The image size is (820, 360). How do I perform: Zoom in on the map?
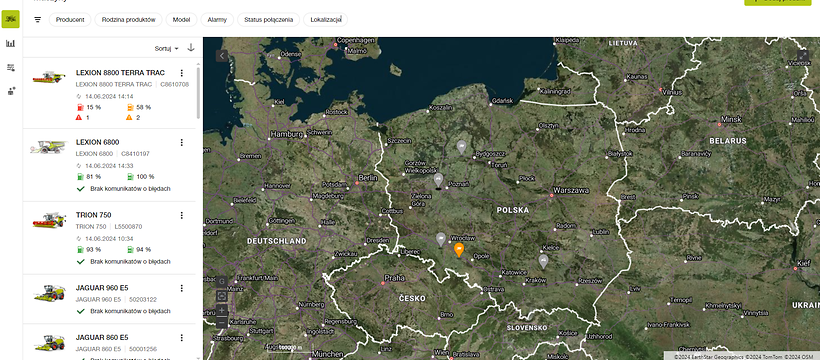222,310
